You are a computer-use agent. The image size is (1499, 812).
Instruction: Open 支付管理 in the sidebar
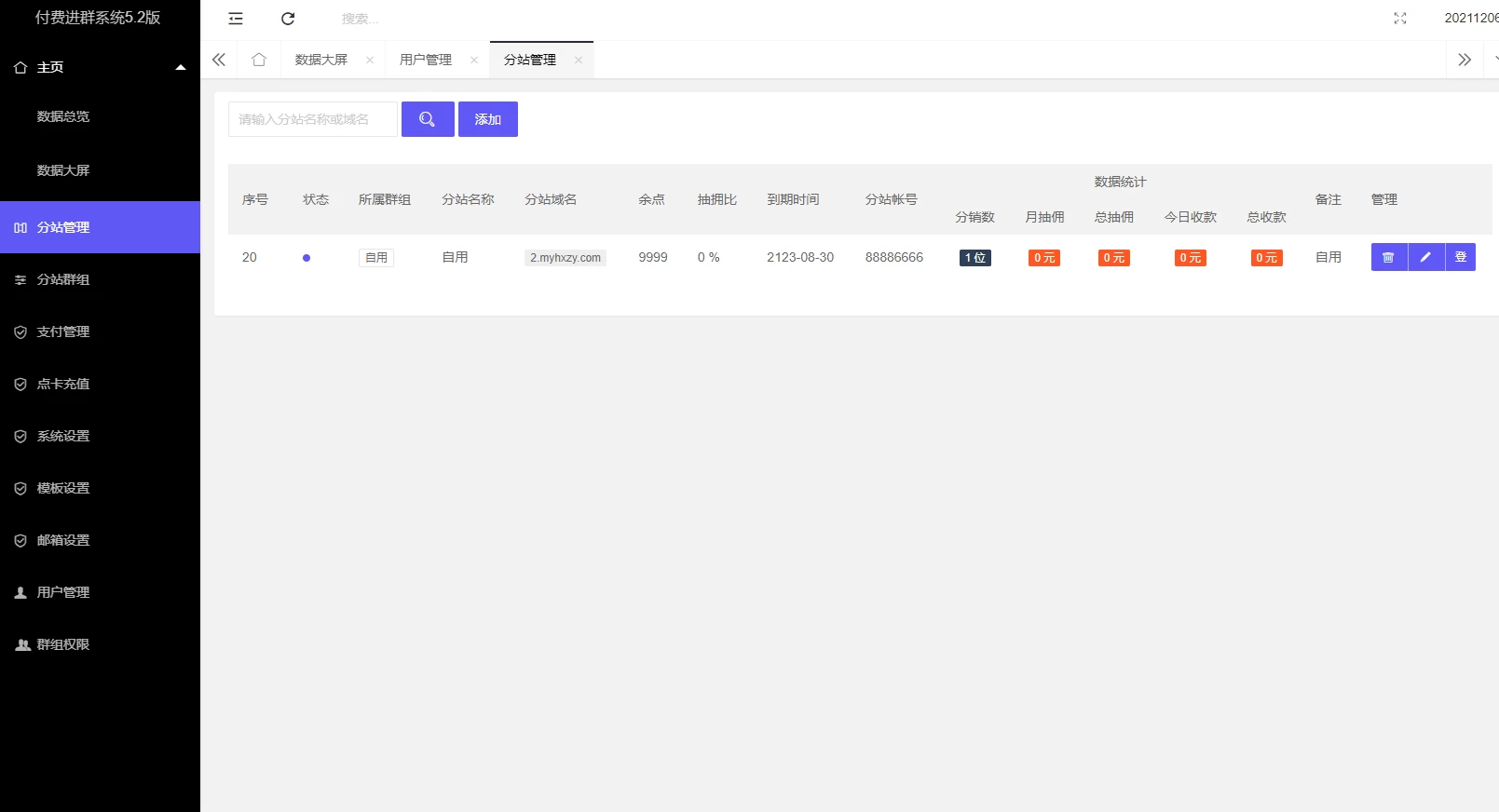pyautogui.click(x=63, y=332)
